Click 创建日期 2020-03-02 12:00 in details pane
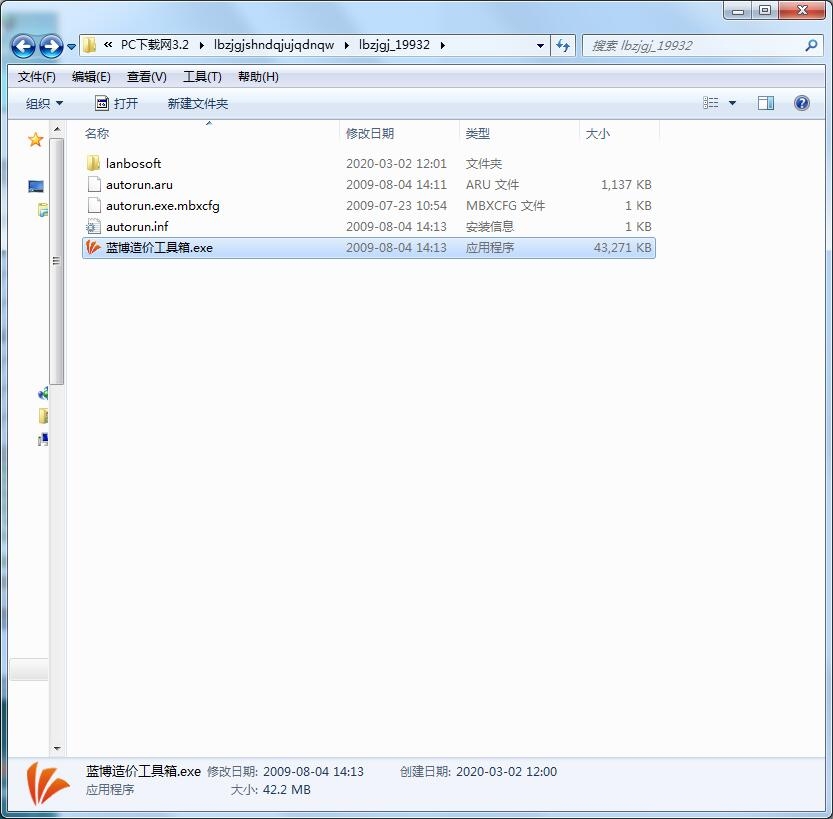Image resolution: width=833 pixels, height=819 pixels. (478, 772)
